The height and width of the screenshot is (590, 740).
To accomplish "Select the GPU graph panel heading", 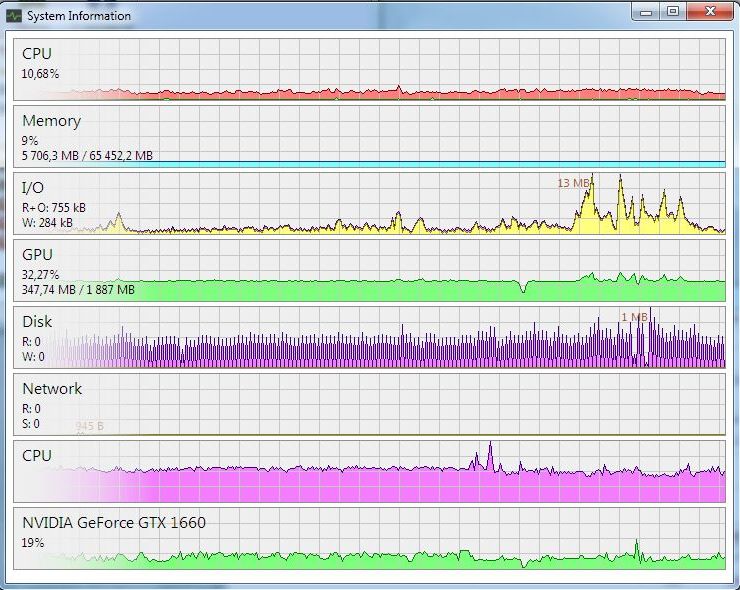I will pos(37,254).
